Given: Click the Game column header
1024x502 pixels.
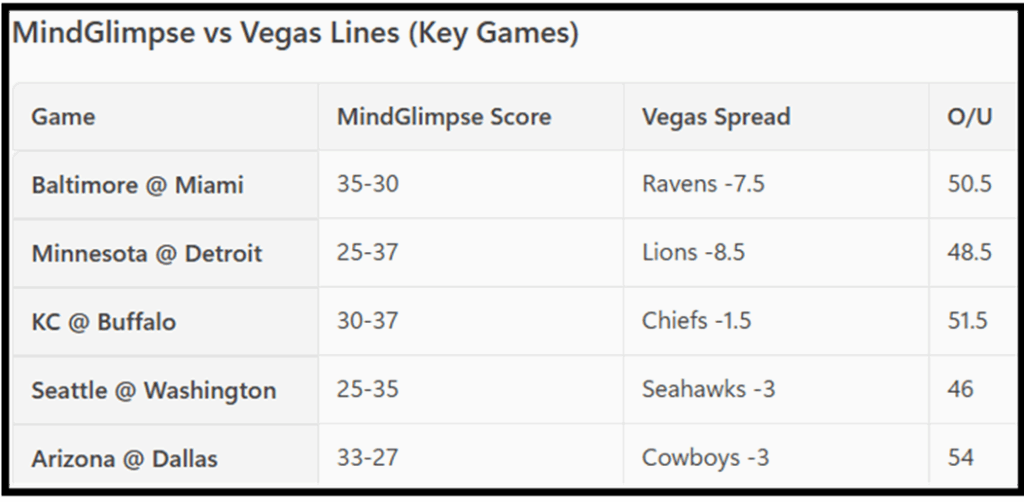Looking at the screenshot, I should click(x=63, y=117).
